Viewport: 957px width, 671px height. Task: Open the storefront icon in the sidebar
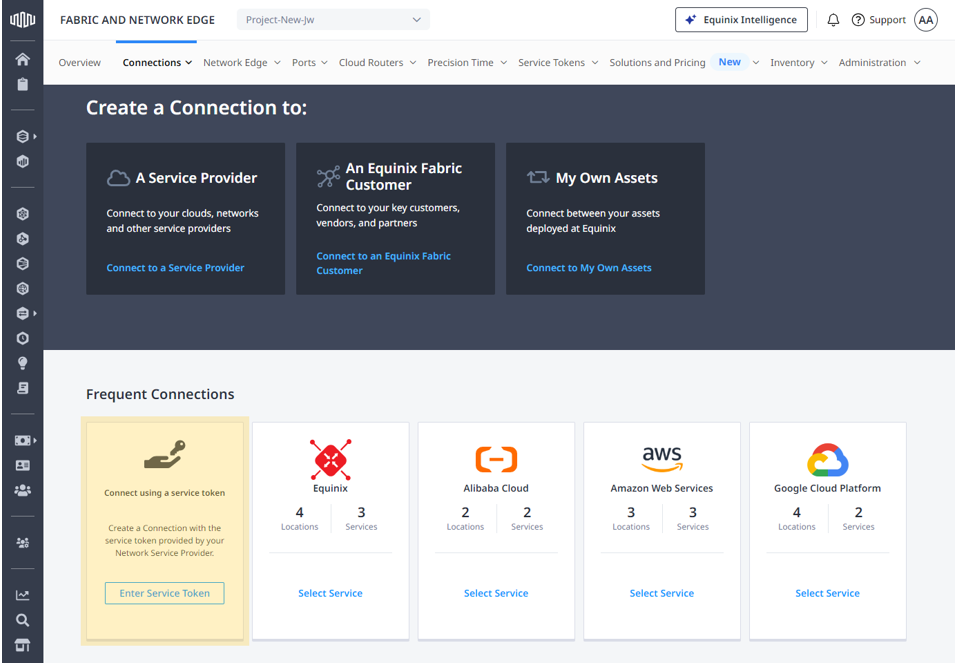pyautogui.click(x=22, y=645)
